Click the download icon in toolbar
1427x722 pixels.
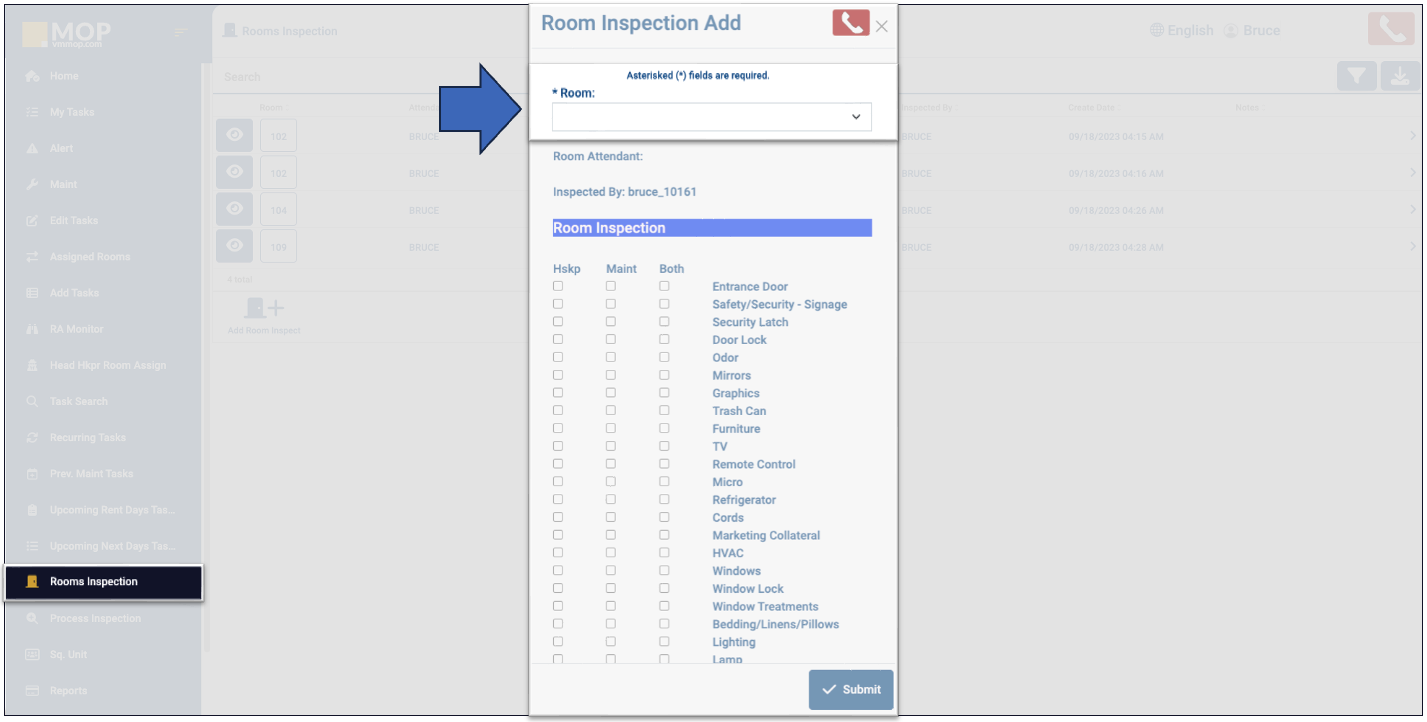(1400, 76)
